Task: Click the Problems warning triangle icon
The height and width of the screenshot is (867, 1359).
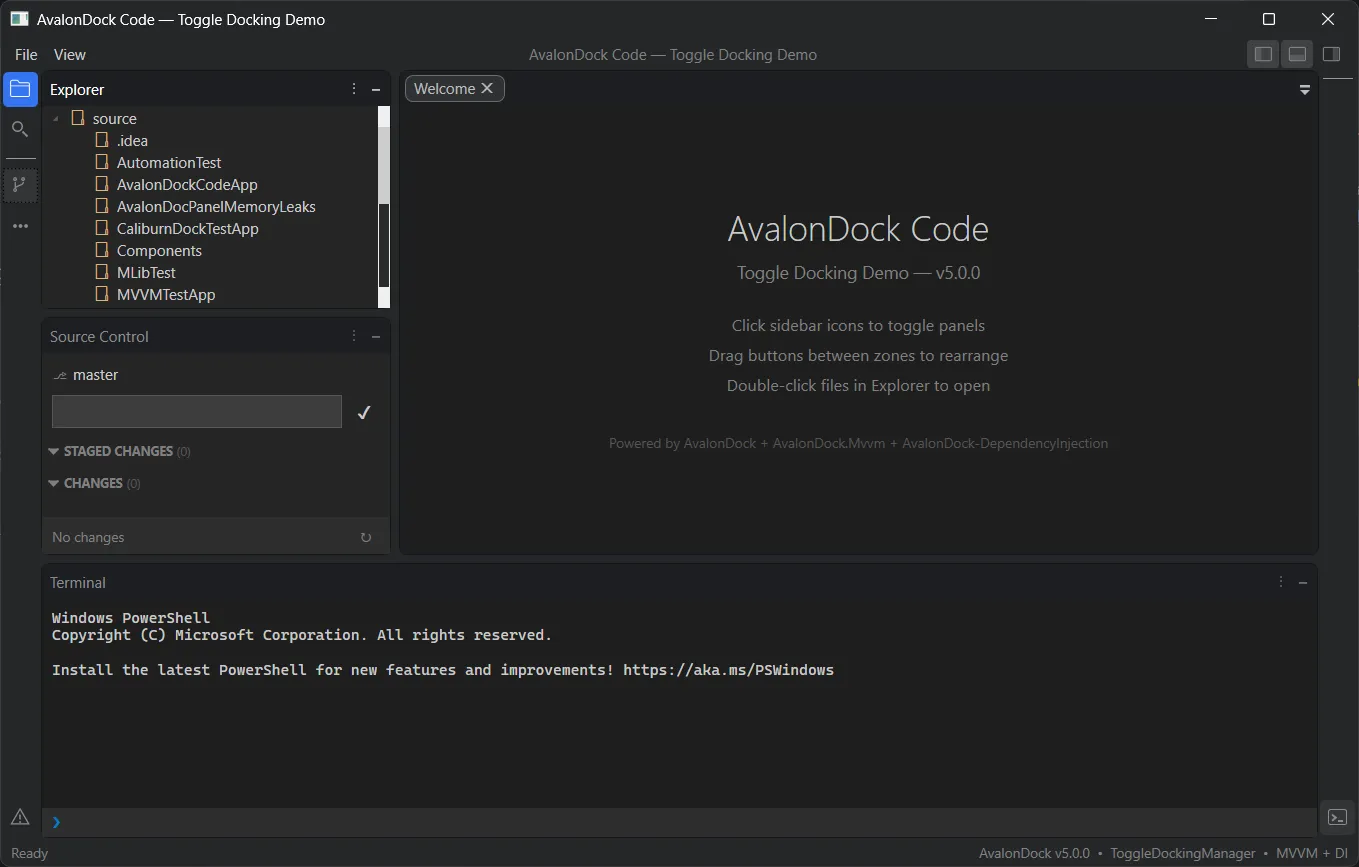Action: coord(20,817)
